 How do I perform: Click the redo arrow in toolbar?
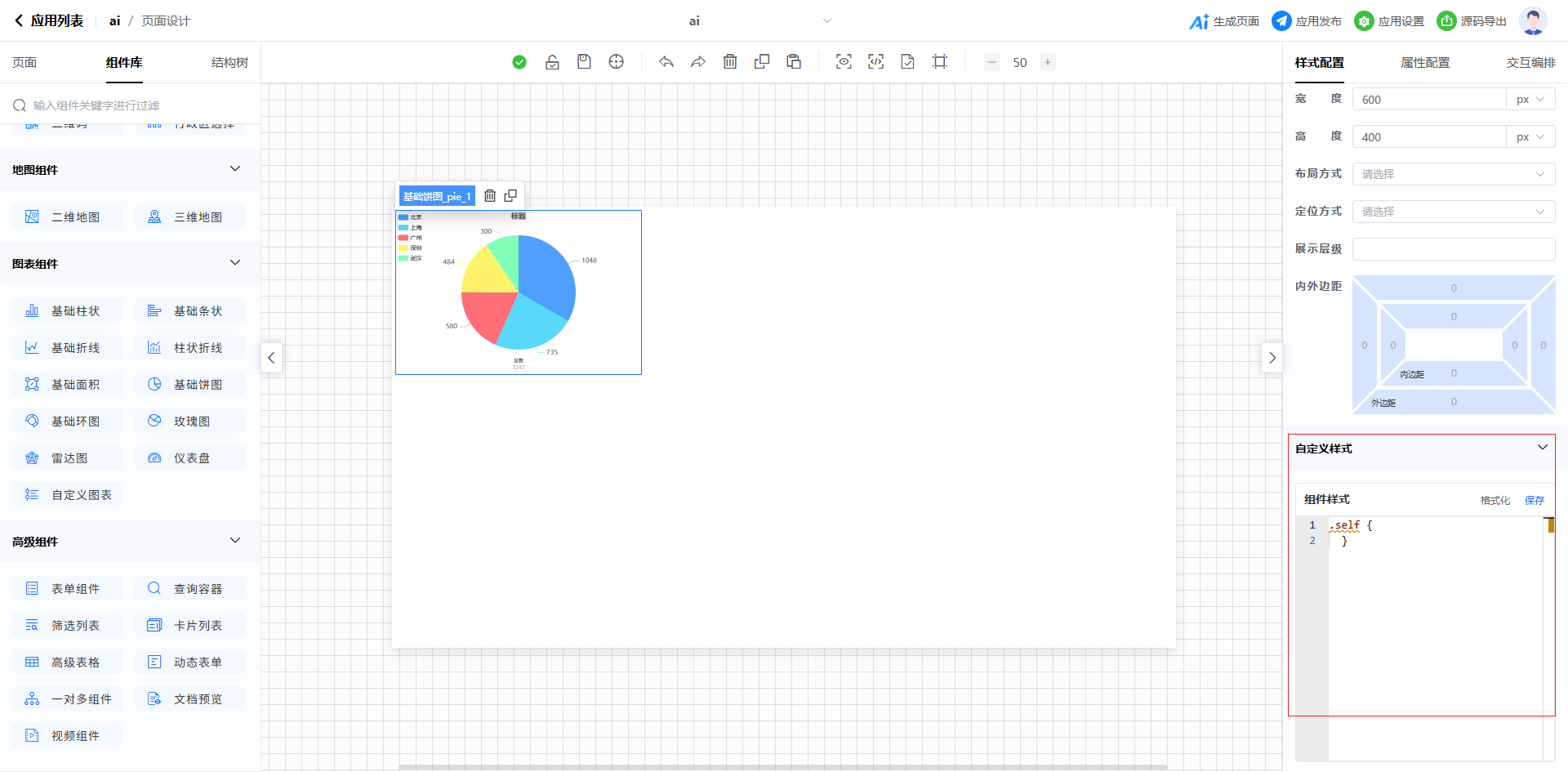click(698, 62)
